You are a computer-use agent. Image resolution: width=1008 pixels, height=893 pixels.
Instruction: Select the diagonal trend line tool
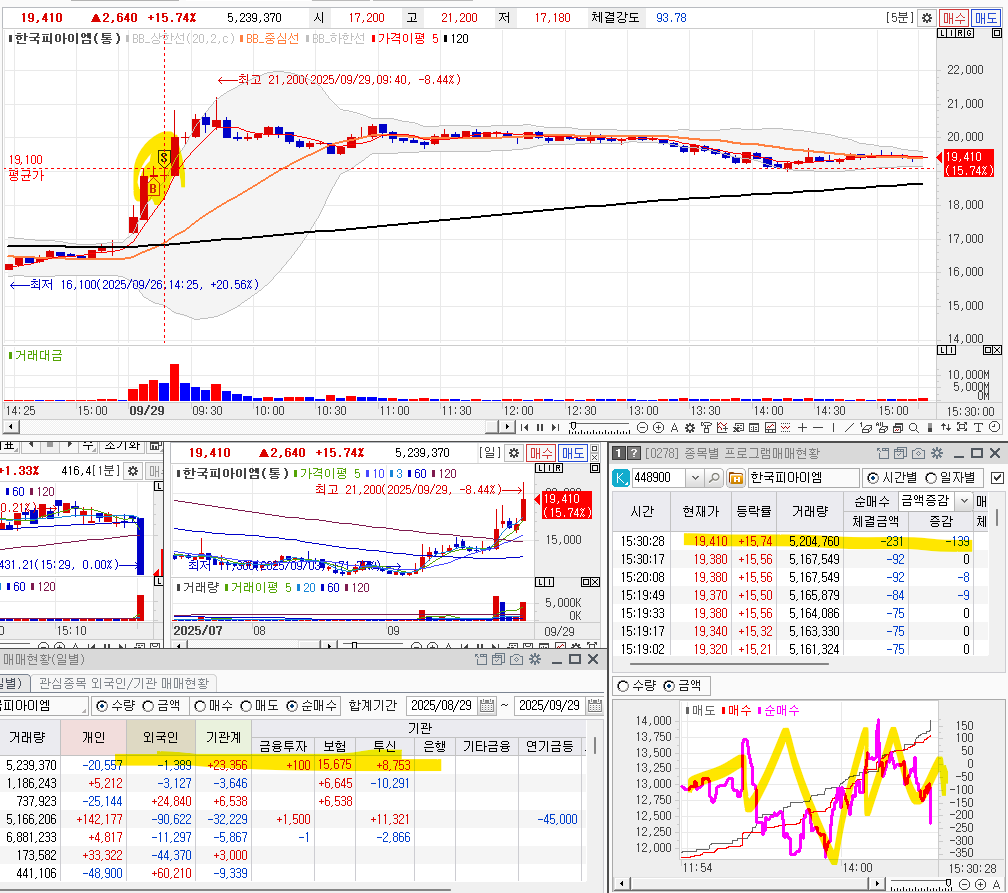(x=849, y=428)
